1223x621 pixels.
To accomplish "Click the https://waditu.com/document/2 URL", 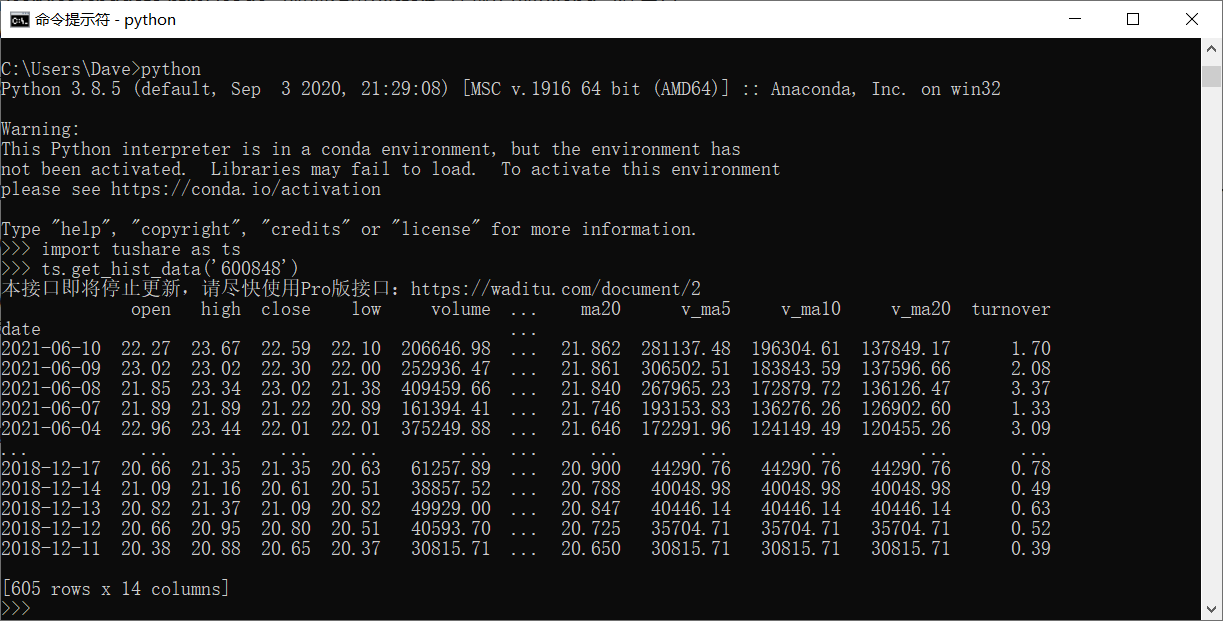I will 556,289.
